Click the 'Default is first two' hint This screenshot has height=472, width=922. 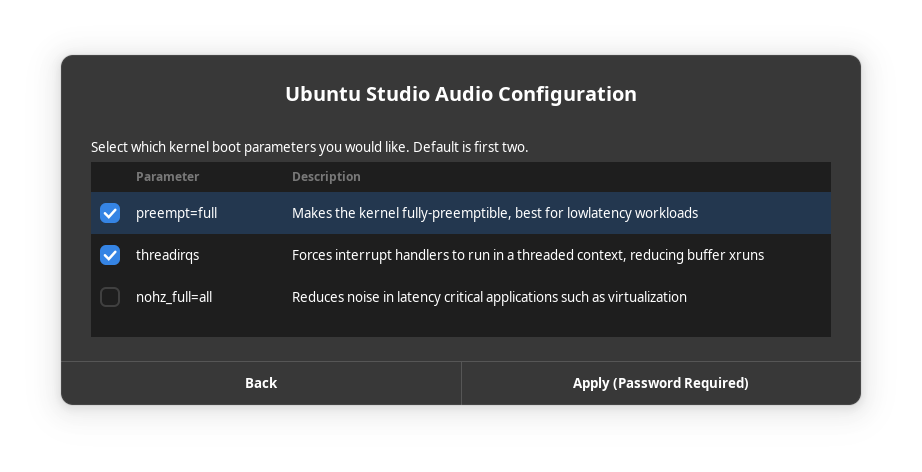471,147
